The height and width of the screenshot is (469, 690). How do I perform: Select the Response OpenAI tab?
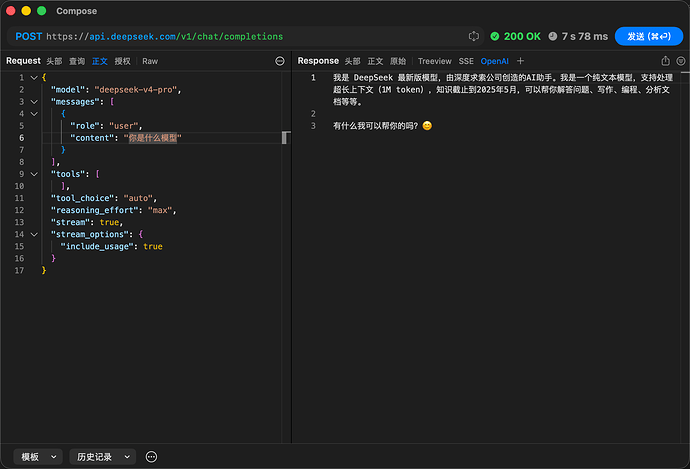[x=495, y=61]
